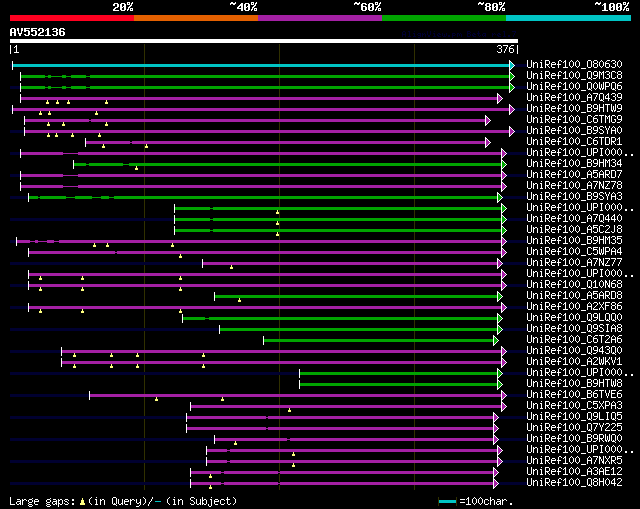
Task: Click the UniRef100_C6TDR1 label
Action: [x=574, y=142]
